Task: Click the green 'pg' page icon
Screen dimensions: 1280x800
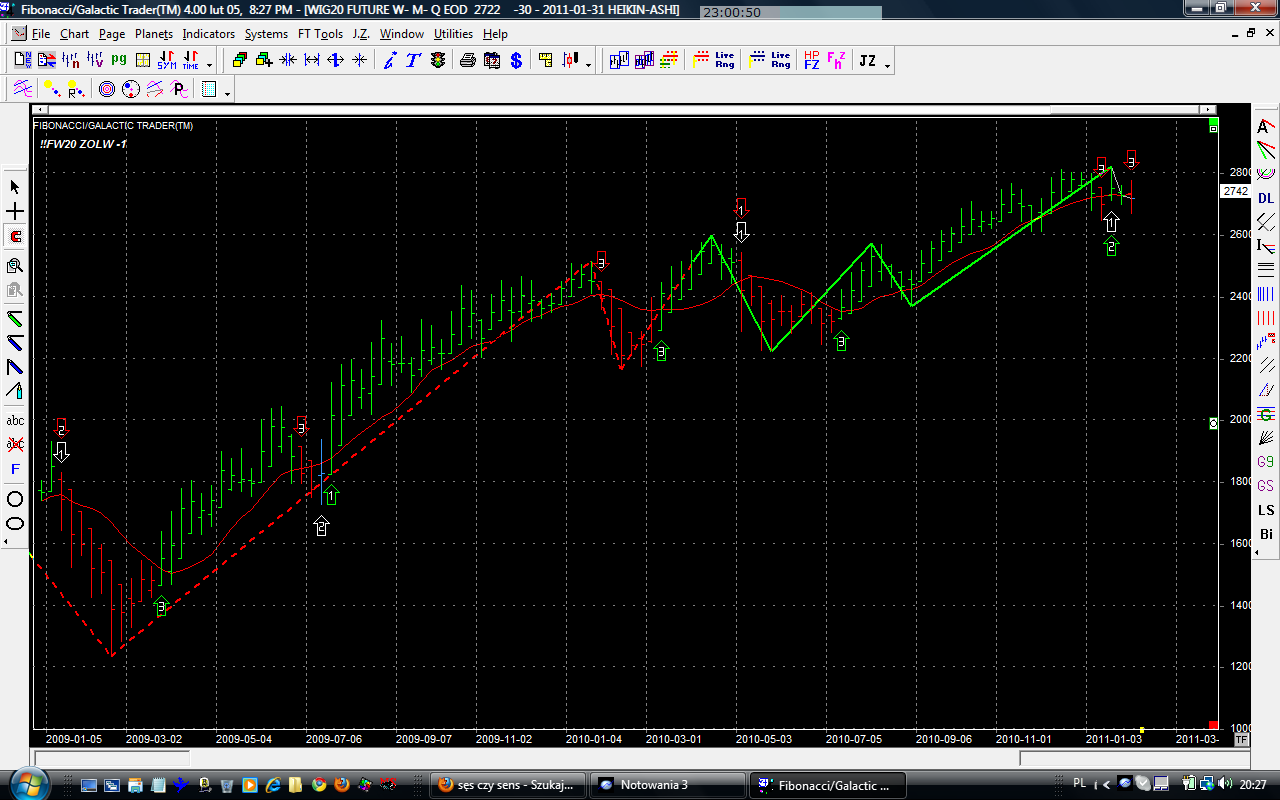Action: pos(118,61)
